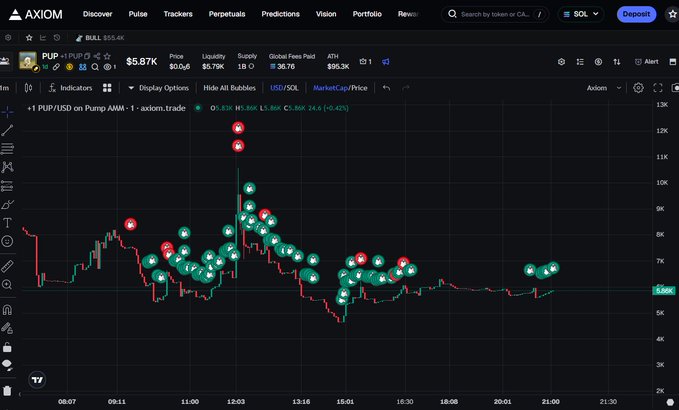Click the red bubble at 12K level
The height and width of the screenshot is (410, 679).
point(238,128)
